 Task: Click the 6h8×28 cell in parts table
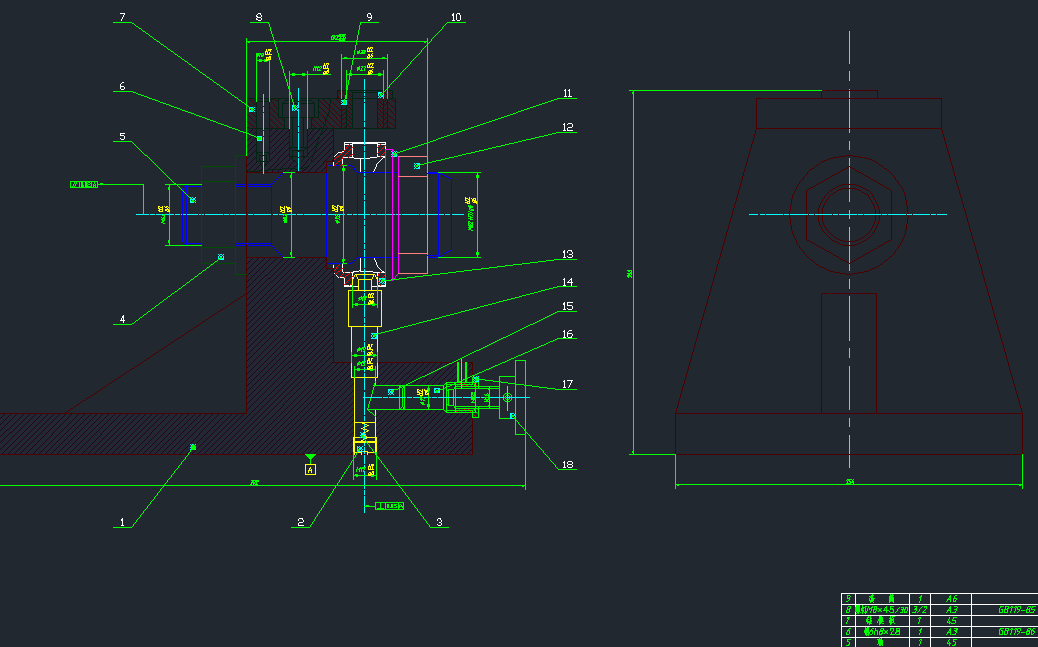coord(882,632)
